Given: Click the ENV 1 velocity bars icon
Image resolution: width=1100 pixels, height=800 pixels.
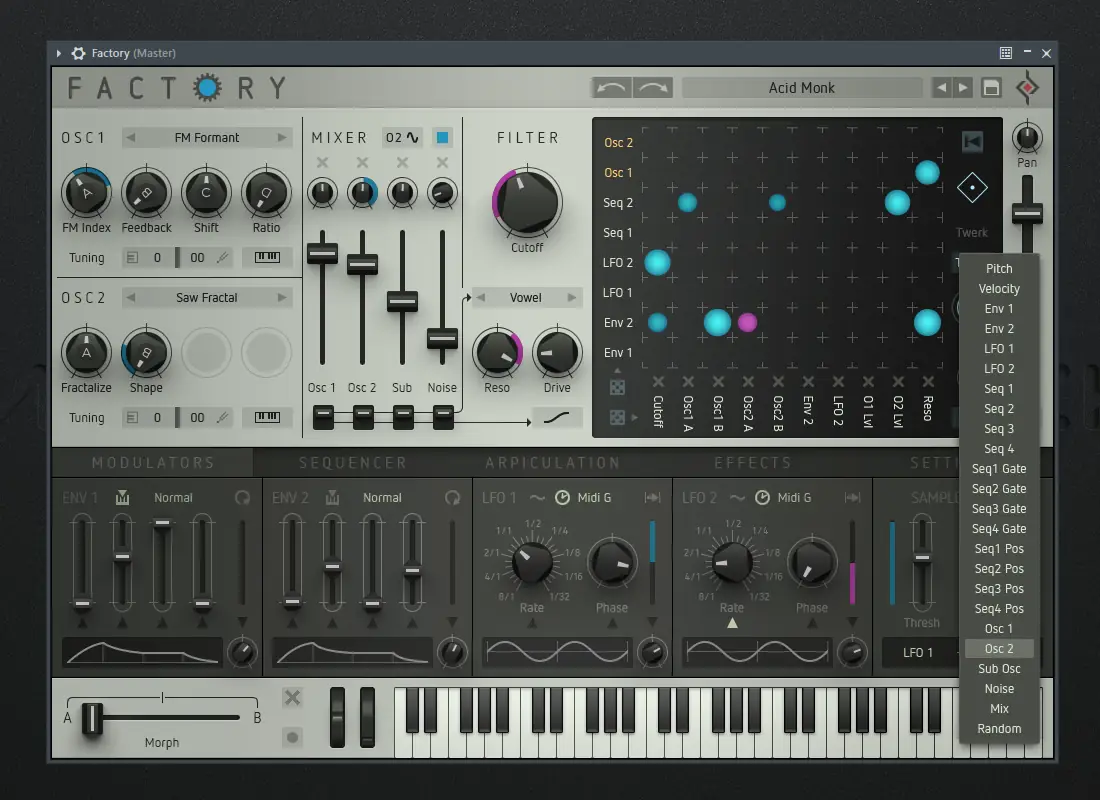Looking at the screenshot, I should click(122, 498).
